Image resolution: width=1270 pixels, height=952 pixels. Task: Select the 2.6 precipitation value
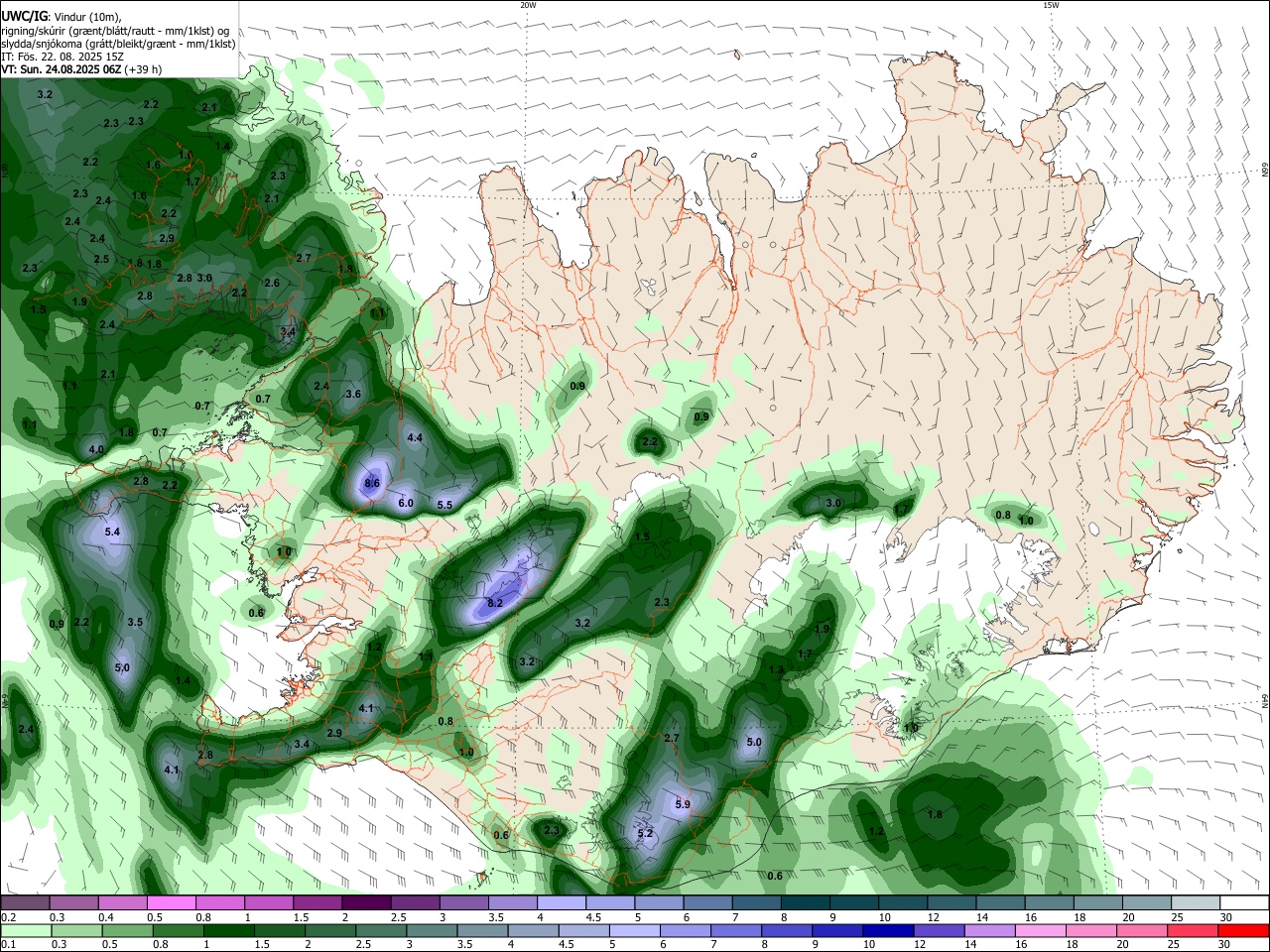pos(271,283)
